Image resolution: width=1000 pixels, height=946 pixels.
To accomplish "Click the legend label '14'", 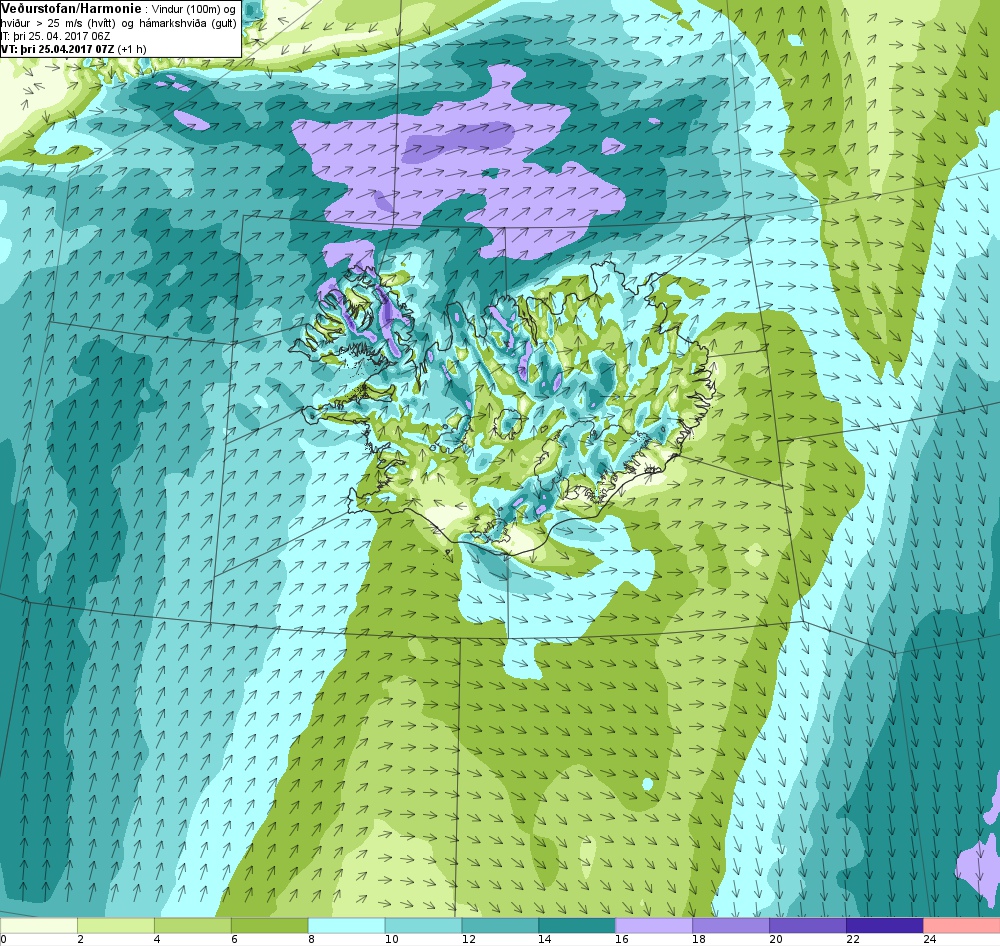I will (x=545, y=939).
